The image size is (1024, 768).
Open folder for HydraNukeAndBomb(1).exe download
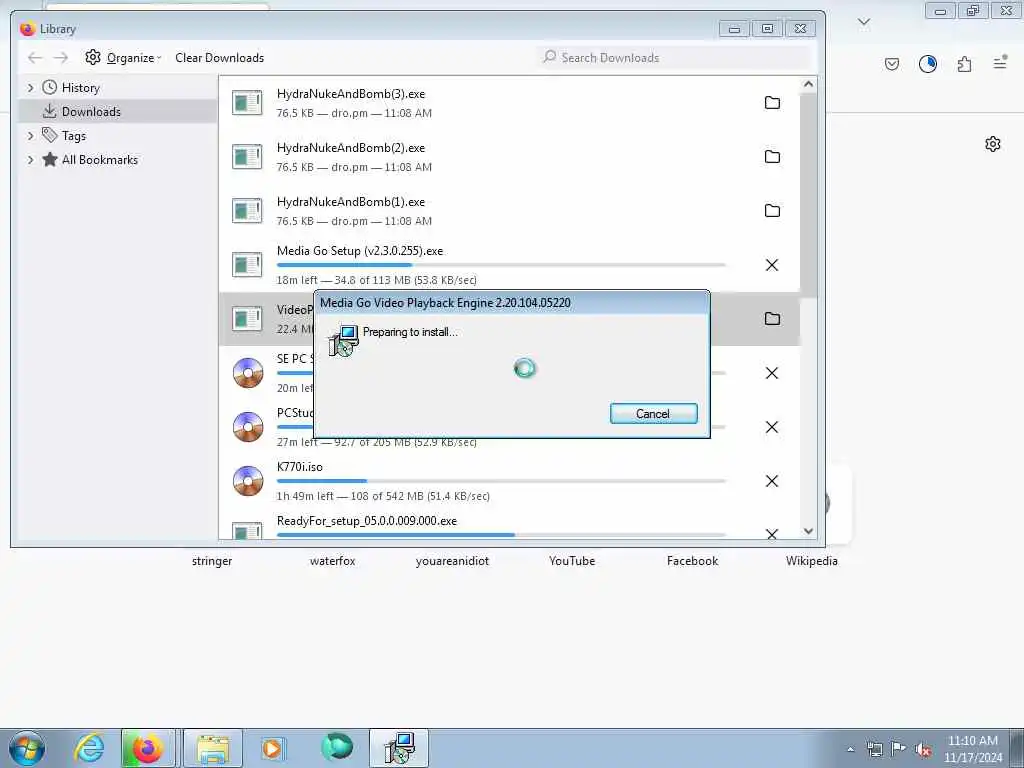(772, 211)
